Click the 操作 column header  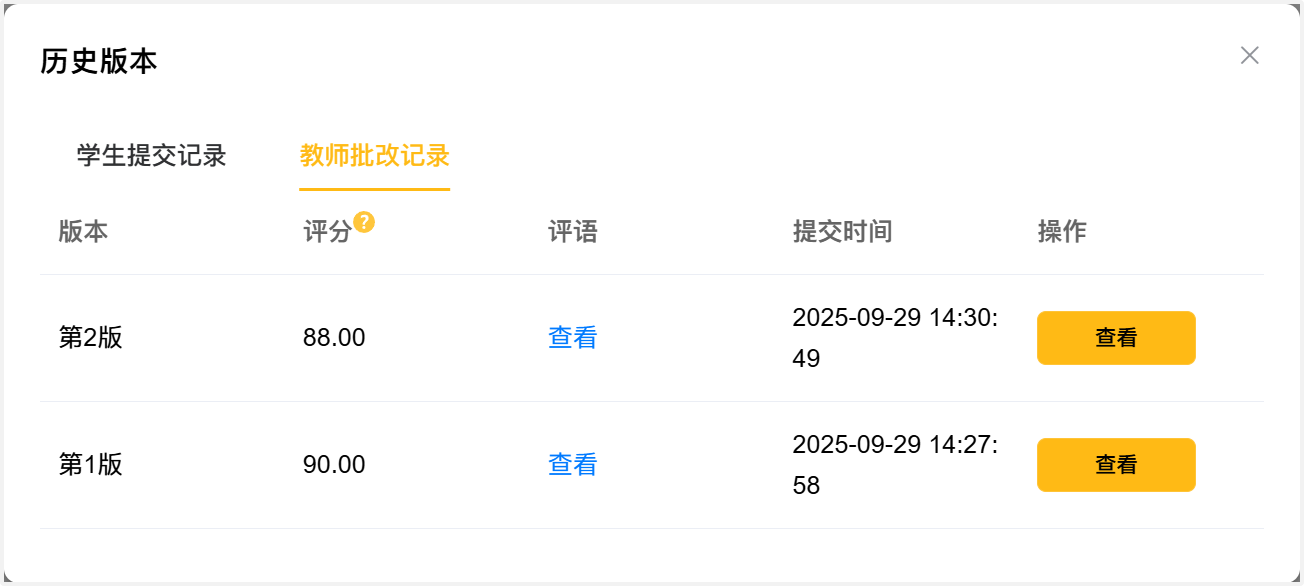(x=1062, y=232)
